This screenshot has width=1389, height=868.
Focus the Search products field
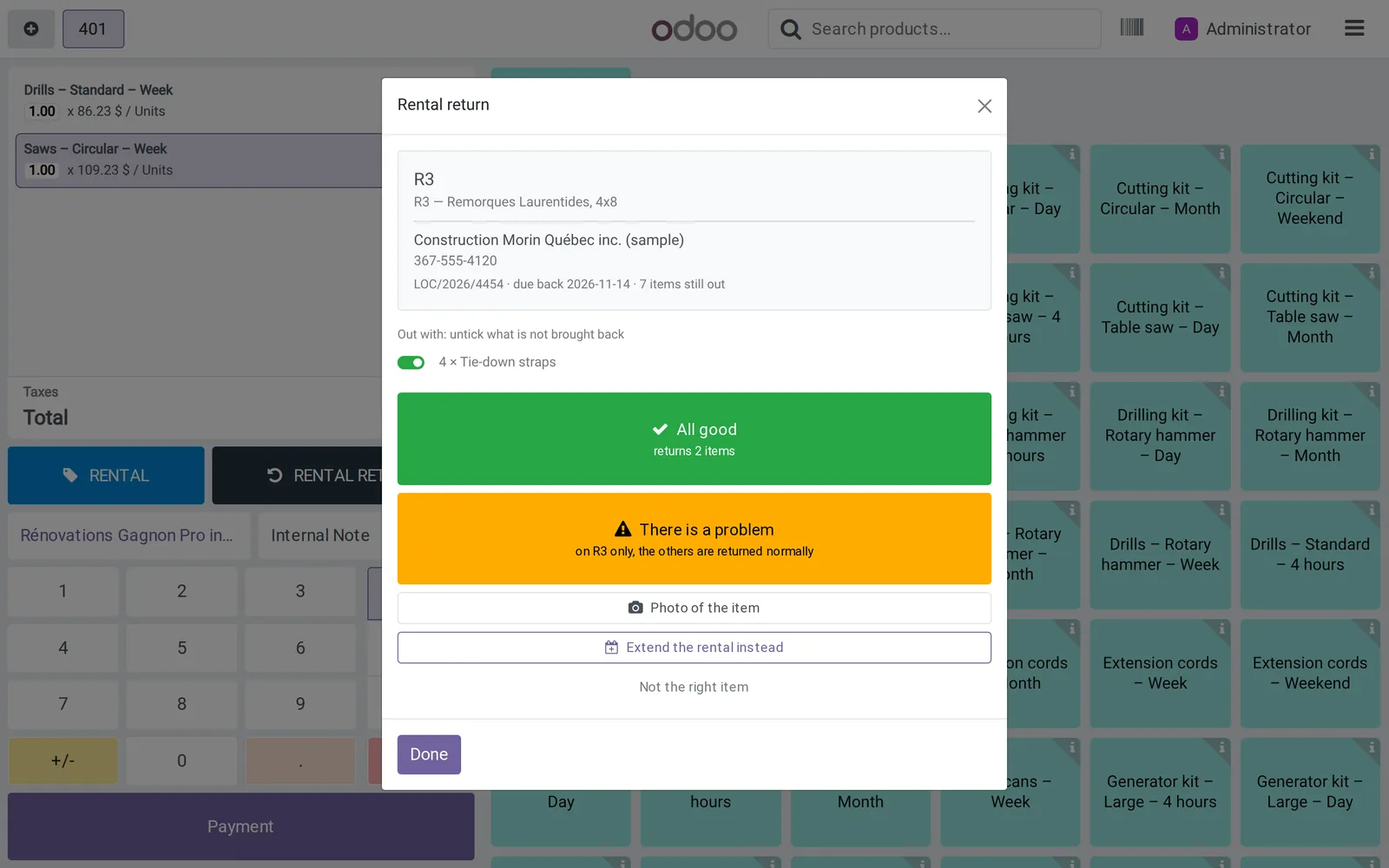tap(935, 29)
